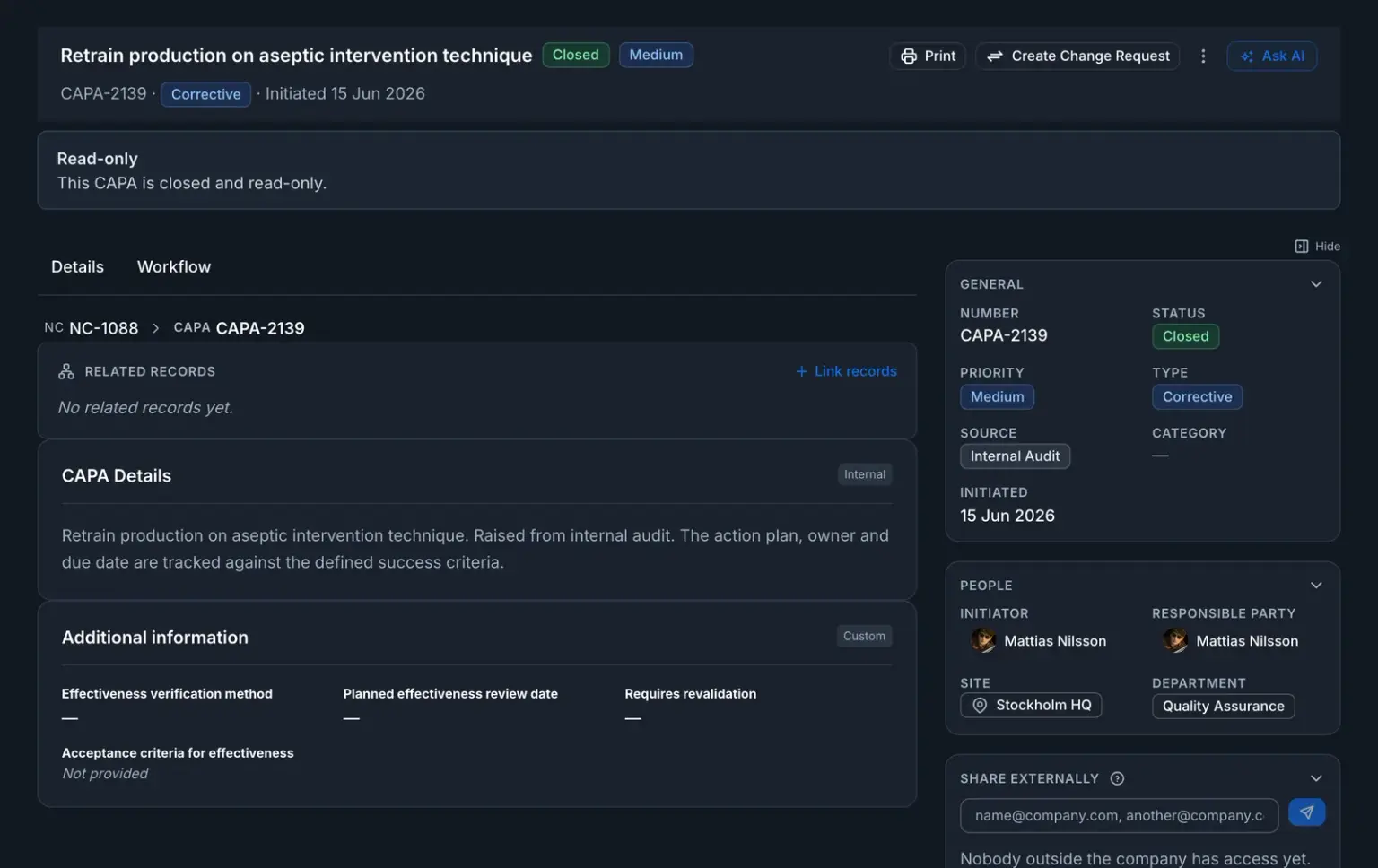Open the three-dot more options menu
The image size is (1378, 868).
tap(1203, 56)
